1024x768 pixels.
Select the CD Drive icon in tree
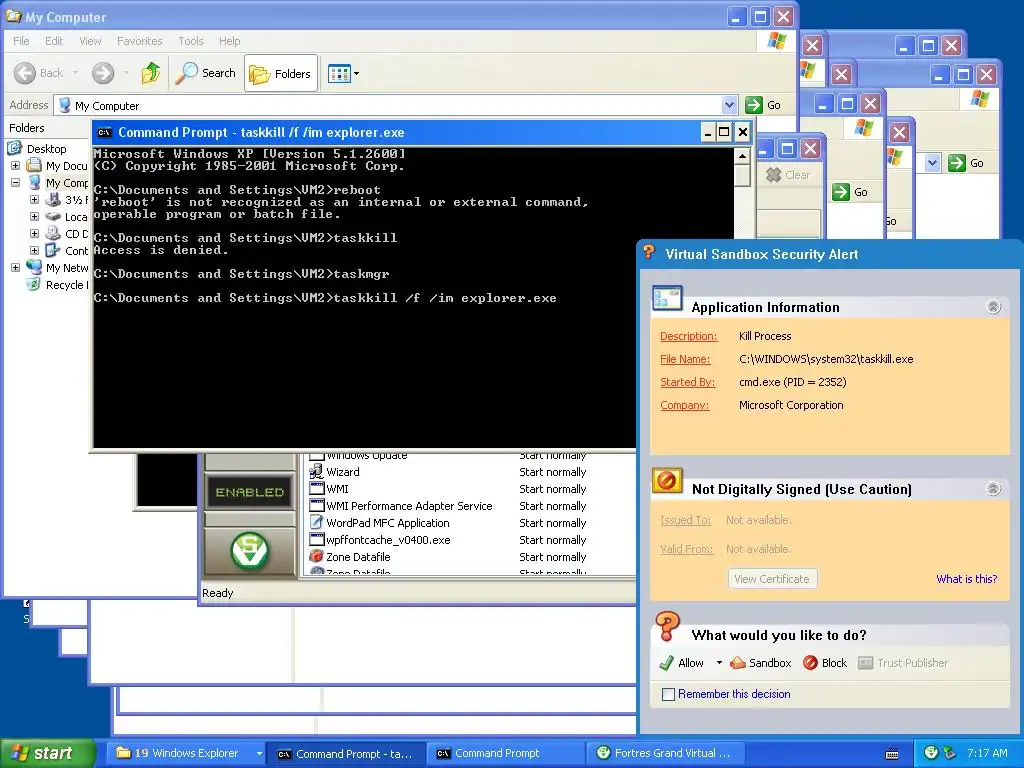[x=53, y=234]
